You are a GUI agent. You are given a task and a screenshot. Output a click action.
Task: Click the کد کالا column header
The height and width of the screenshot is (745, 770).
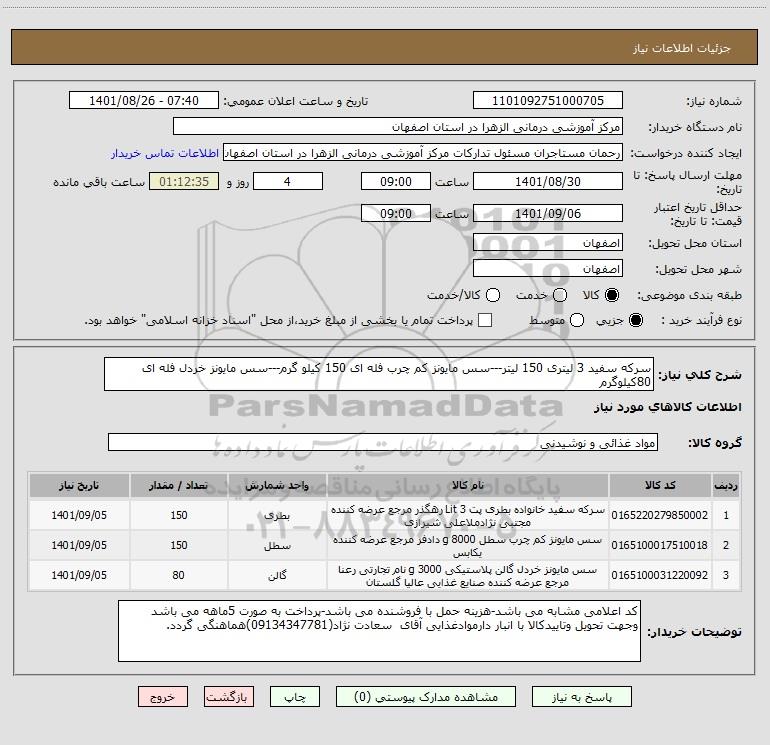pos(660,486)
